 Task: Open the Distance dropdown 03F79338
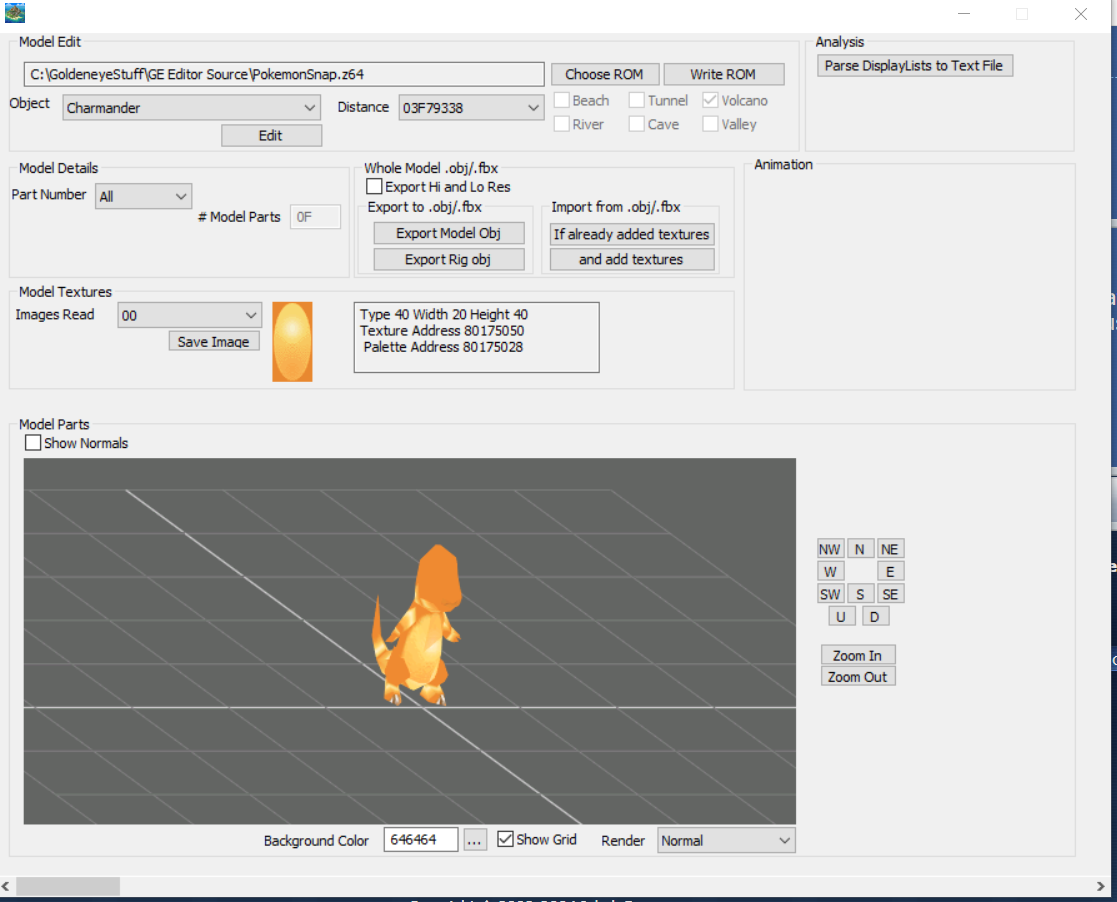click(x=470, y=108)
